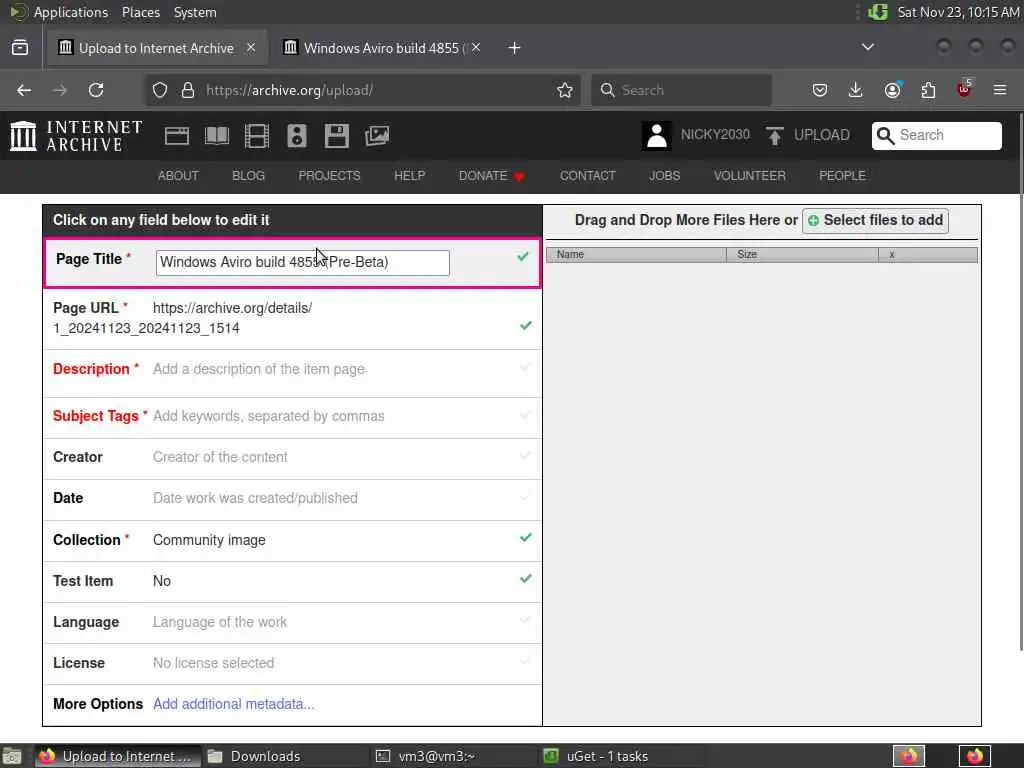
Task: Click the uBlock Origin extension icon
Action: 964,89
